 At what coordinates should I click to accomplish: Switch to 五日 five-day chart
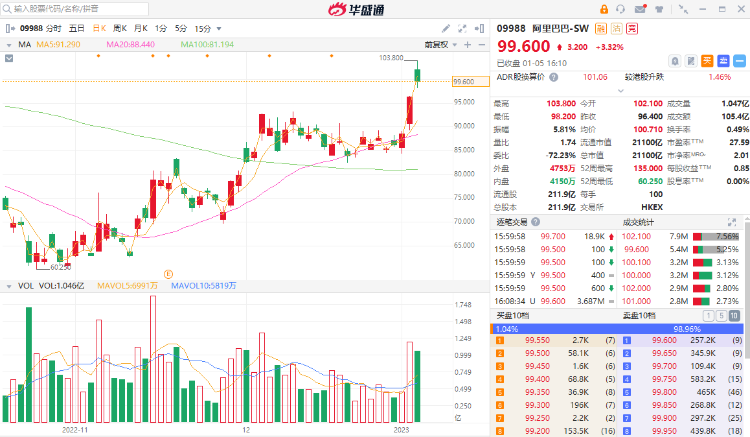77,29
